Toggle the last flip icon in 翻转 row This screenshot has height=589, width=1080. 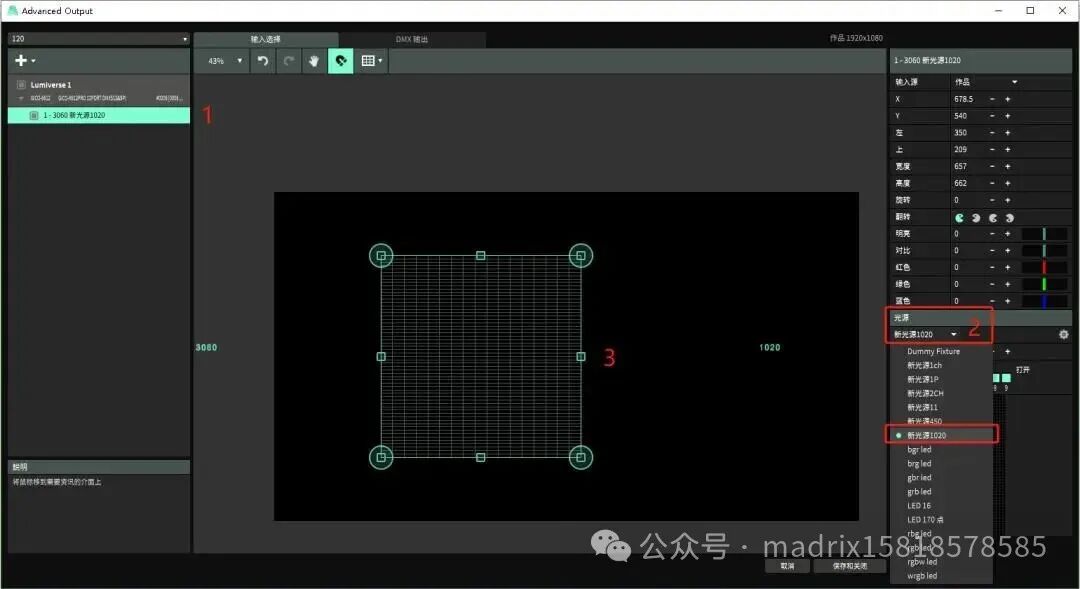click(1008, 218)
